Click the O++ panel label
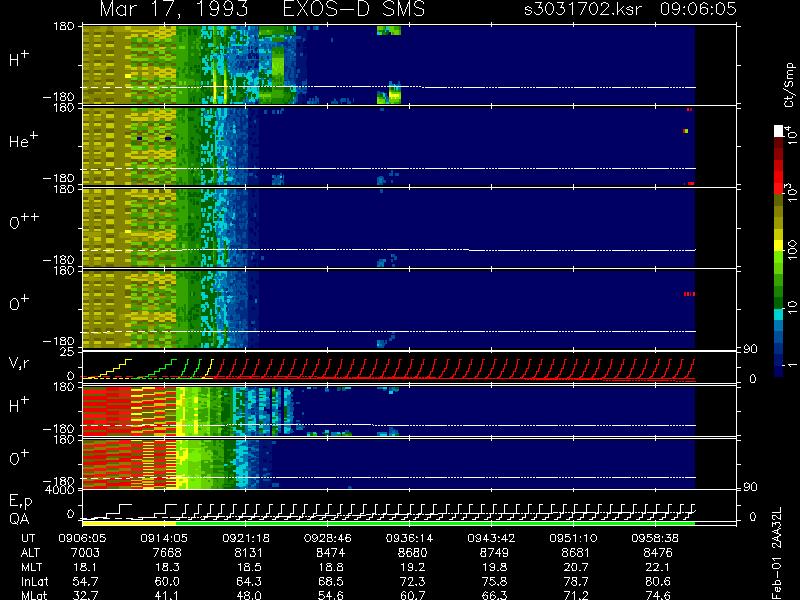The image size is (800, 600). (23, 221)
